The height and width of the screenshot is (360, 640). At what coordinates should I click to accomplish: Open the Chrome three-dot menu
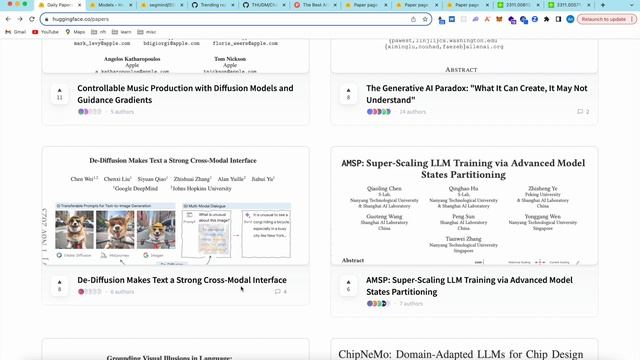point(632,19)
